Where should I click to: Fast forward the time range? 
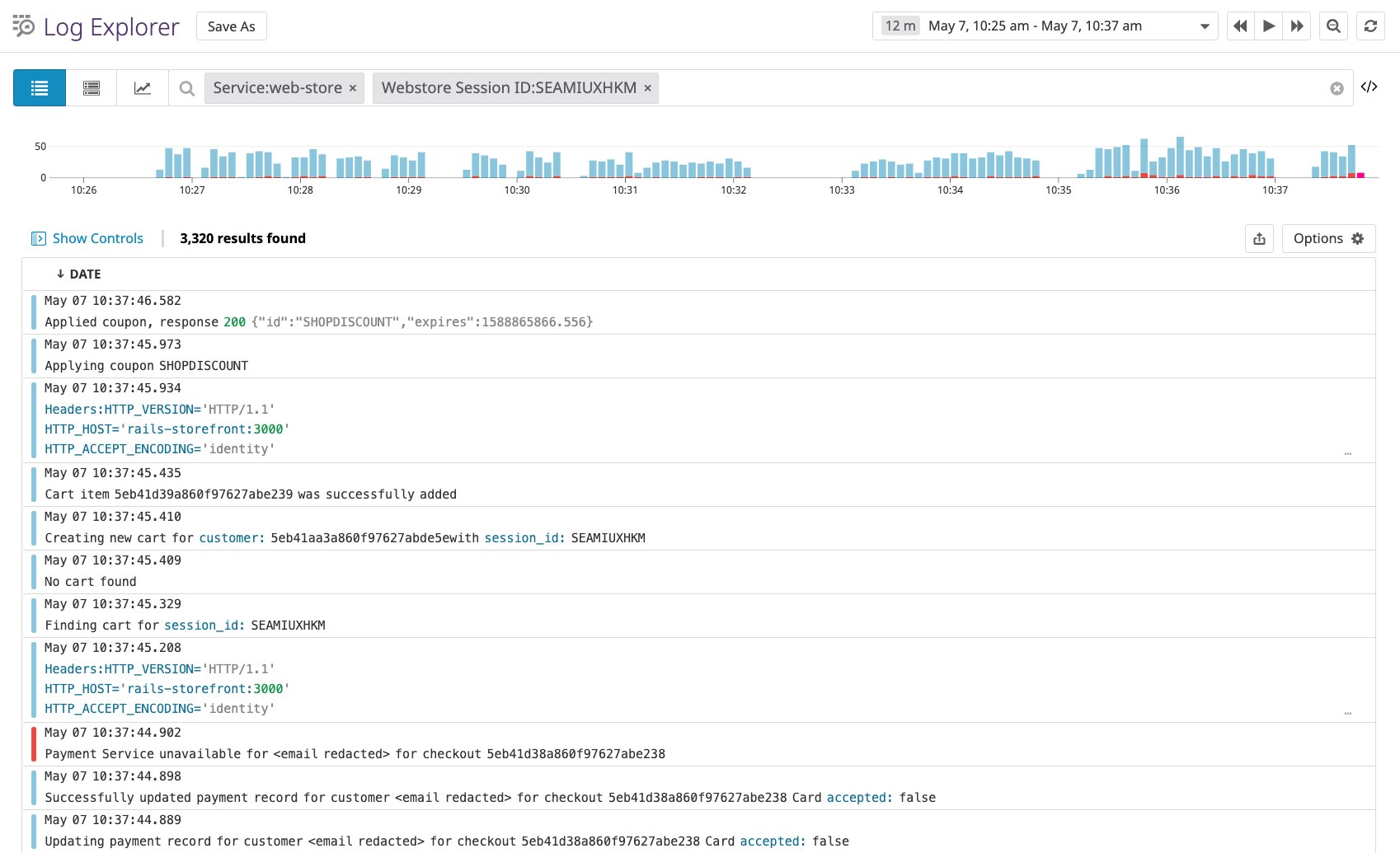pyautogui.click(x=1297, y=26)
